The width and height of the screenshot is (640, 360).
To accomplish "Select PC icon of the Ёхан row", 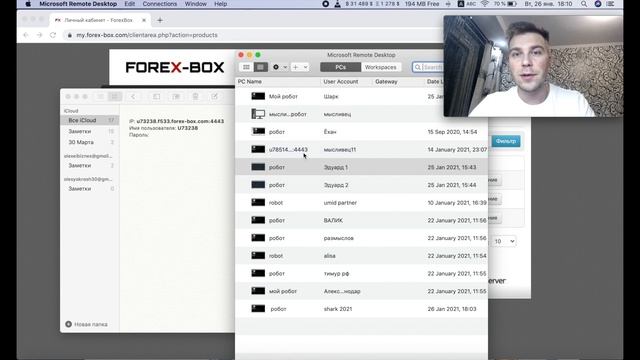I will click(x=258, y=131).
